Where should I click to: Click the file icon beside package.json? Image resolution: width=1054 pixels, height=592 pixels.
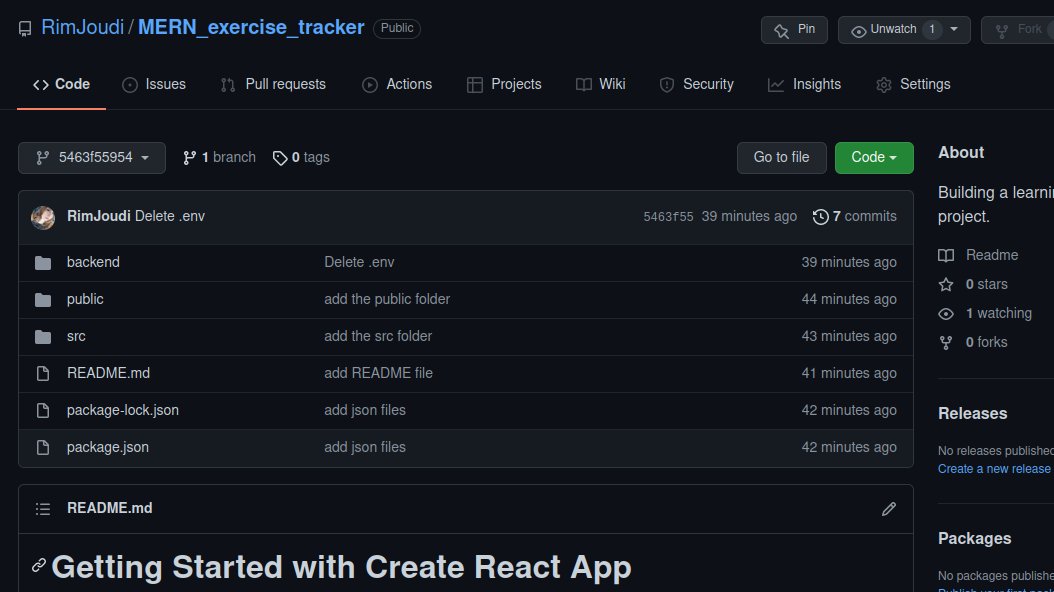tap(43, 448)
